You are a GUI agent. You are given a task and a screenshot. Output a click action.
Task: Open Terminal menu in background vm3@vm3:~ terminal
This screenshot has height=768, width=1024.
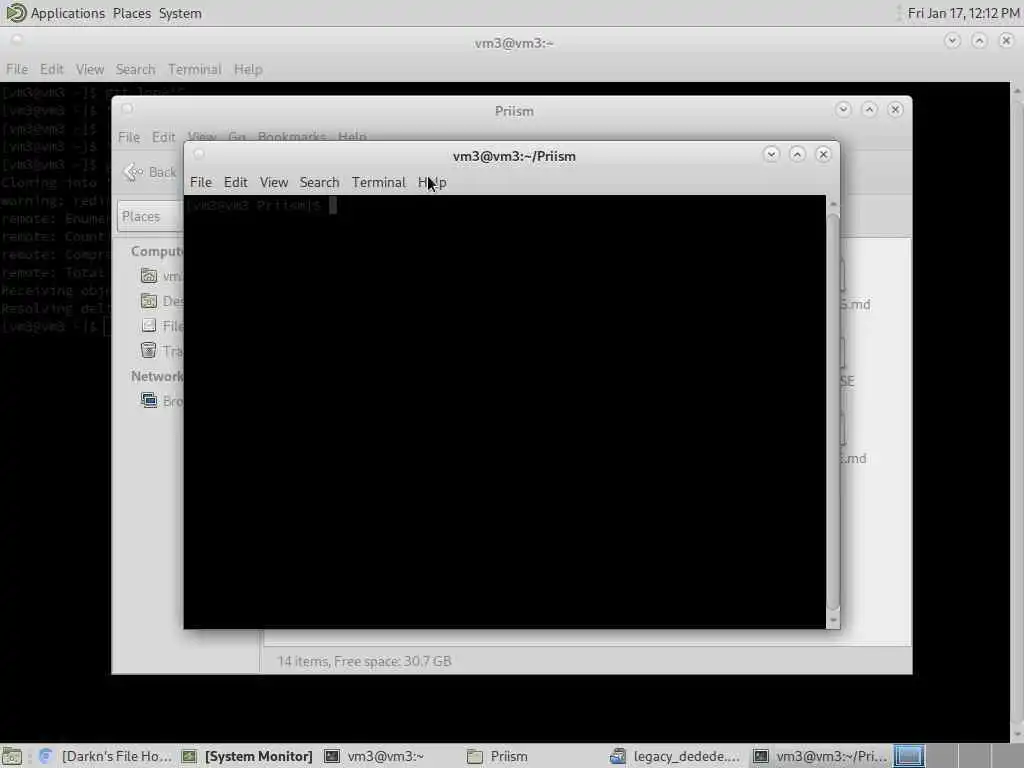[195, 69]
